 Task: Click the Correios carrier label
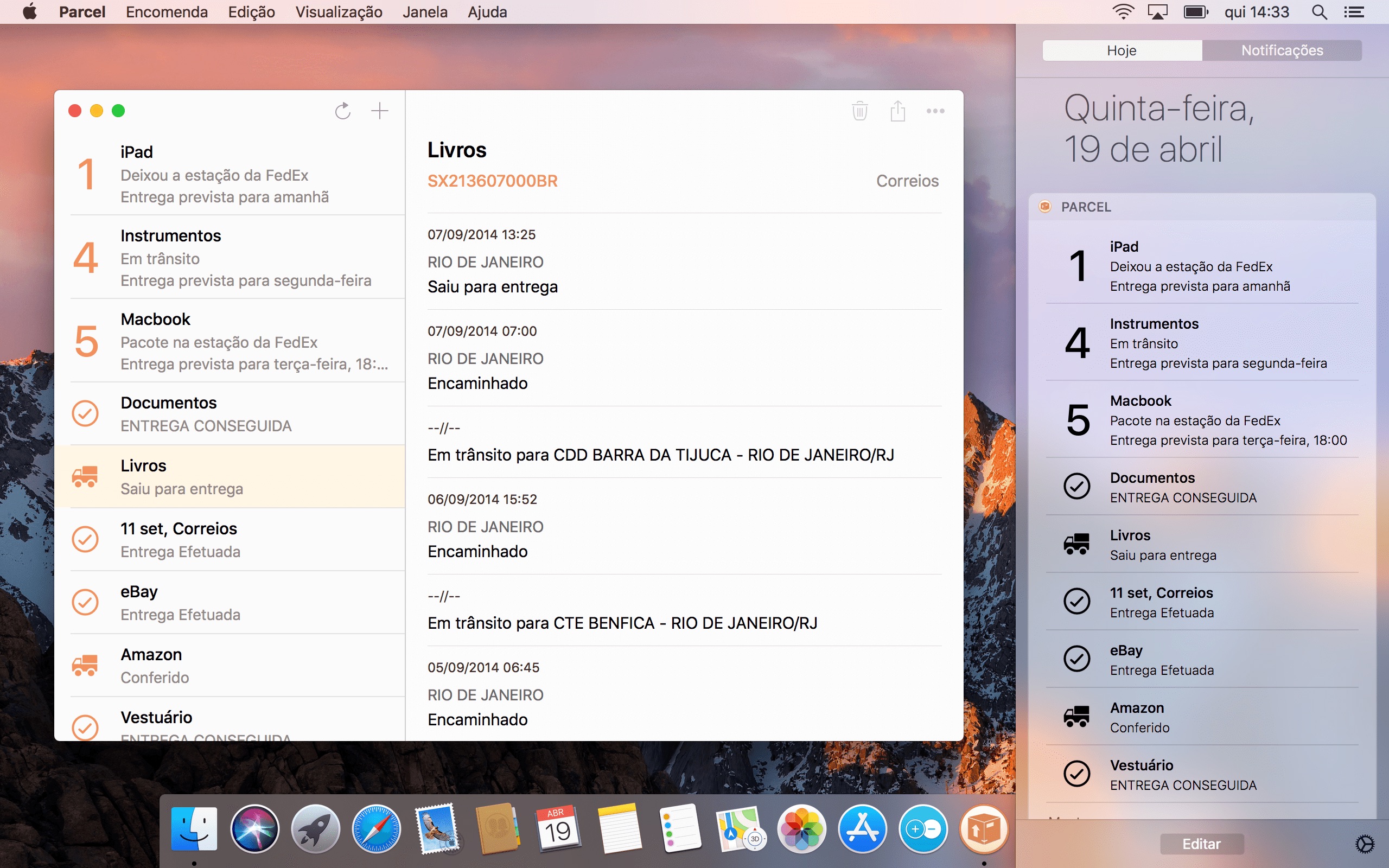coord(907,181)
